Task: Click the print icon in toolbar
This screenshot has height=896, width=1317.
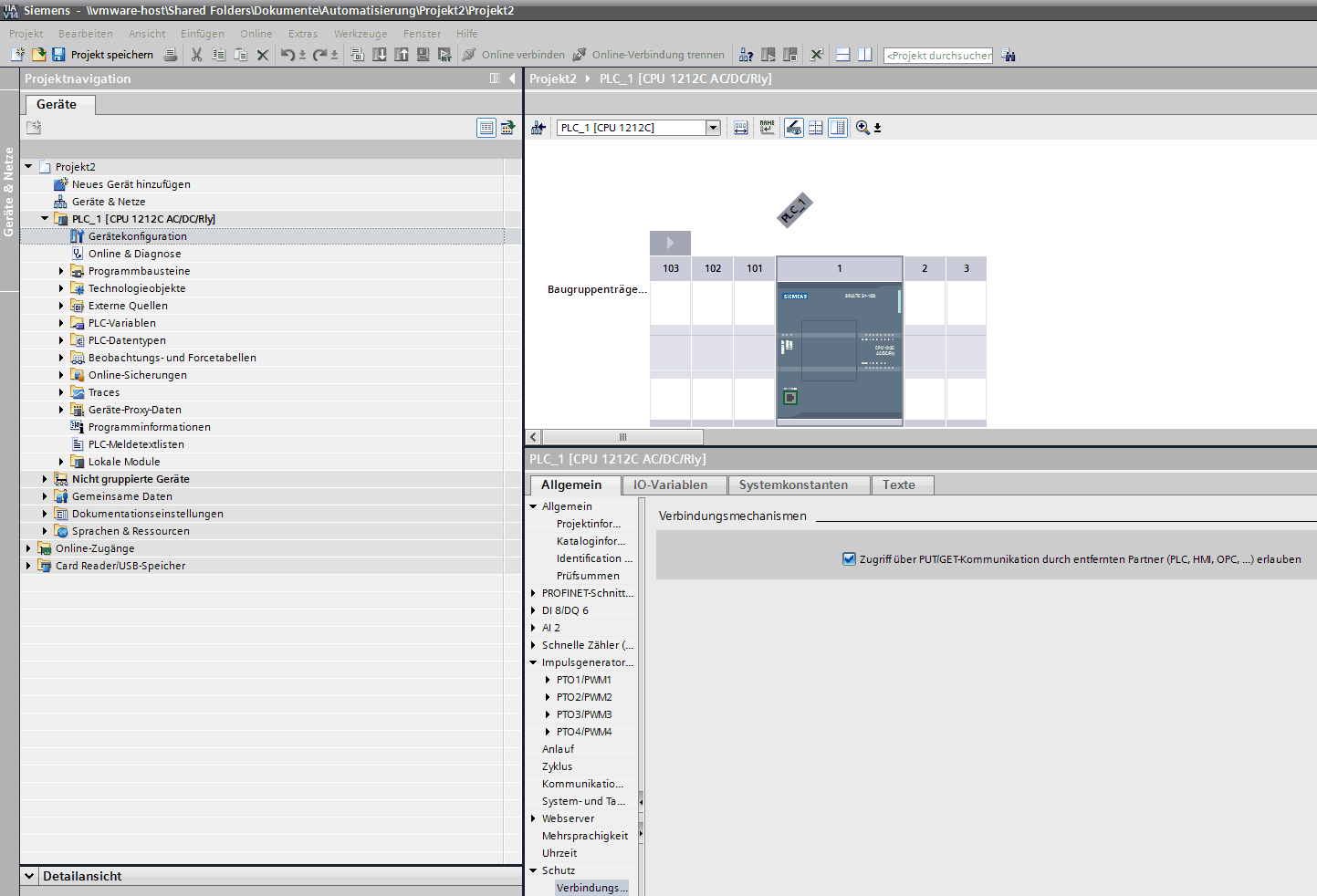Action: [x=171, y=55]
